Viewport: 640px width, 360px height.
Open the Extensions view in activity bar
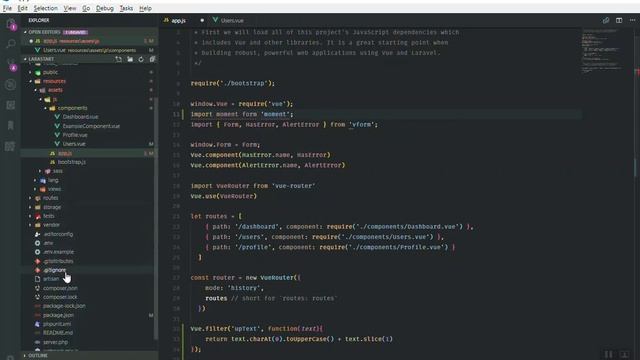pos(11,105)
